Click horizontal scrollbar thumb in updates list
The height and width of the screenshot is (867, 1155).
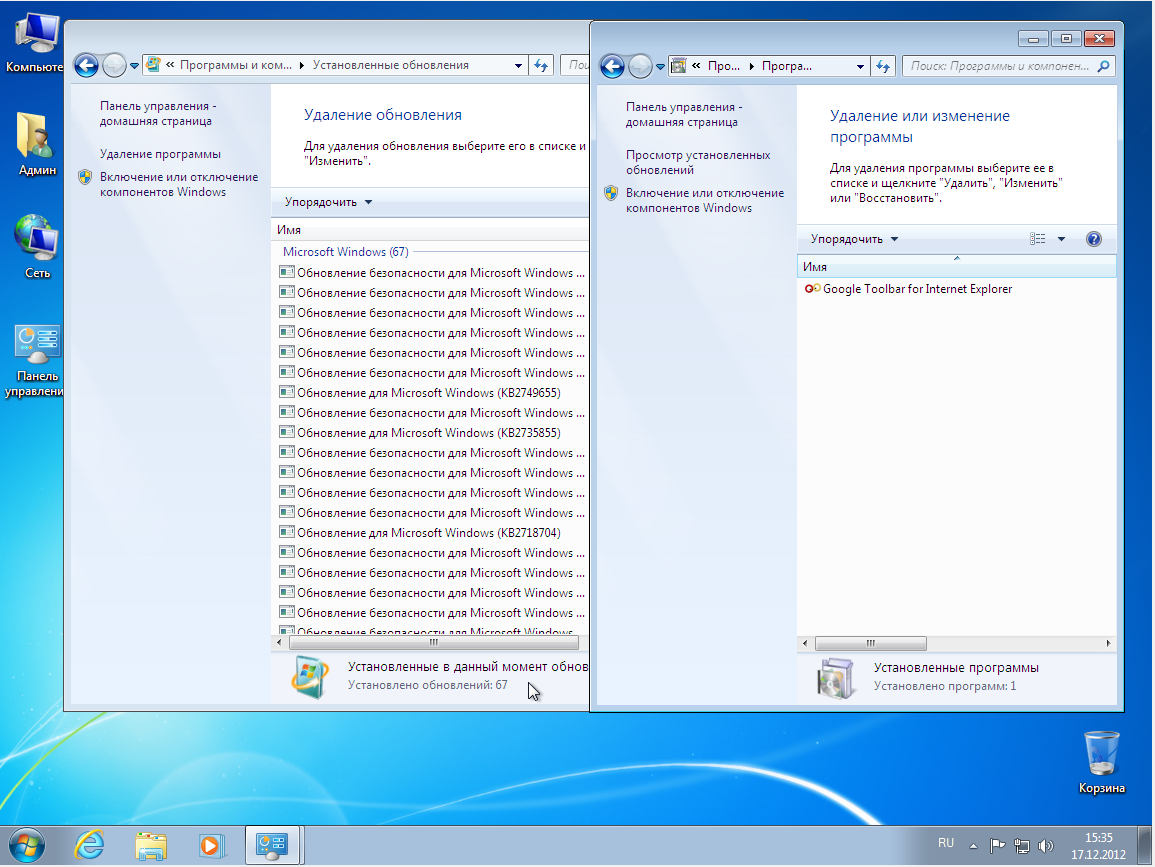[433, 642]
